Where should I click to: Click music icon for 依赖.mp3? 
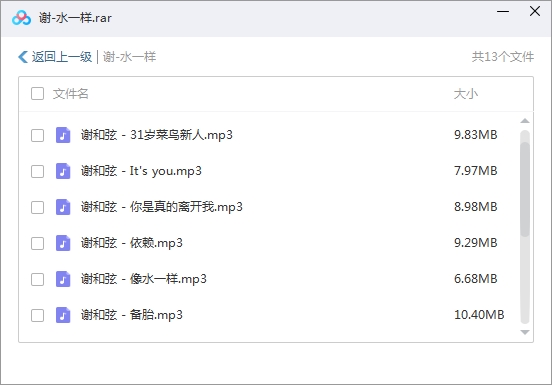pyautogui.click(x=63, y=244)
